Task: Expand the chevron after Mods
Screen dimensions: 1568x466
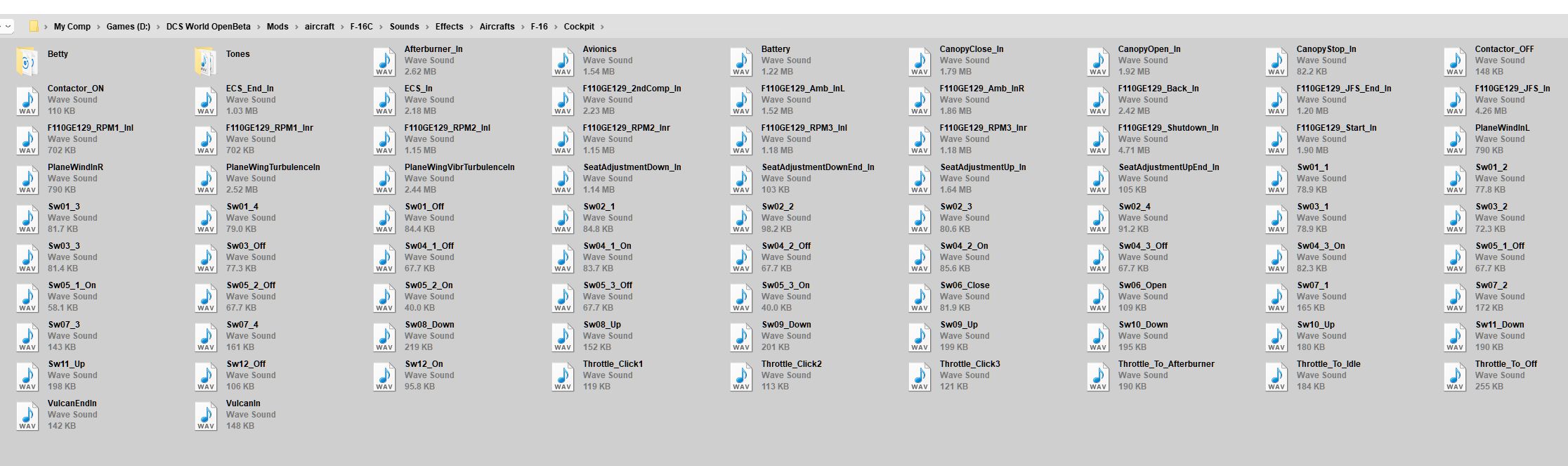Action: tap(296, 27)
